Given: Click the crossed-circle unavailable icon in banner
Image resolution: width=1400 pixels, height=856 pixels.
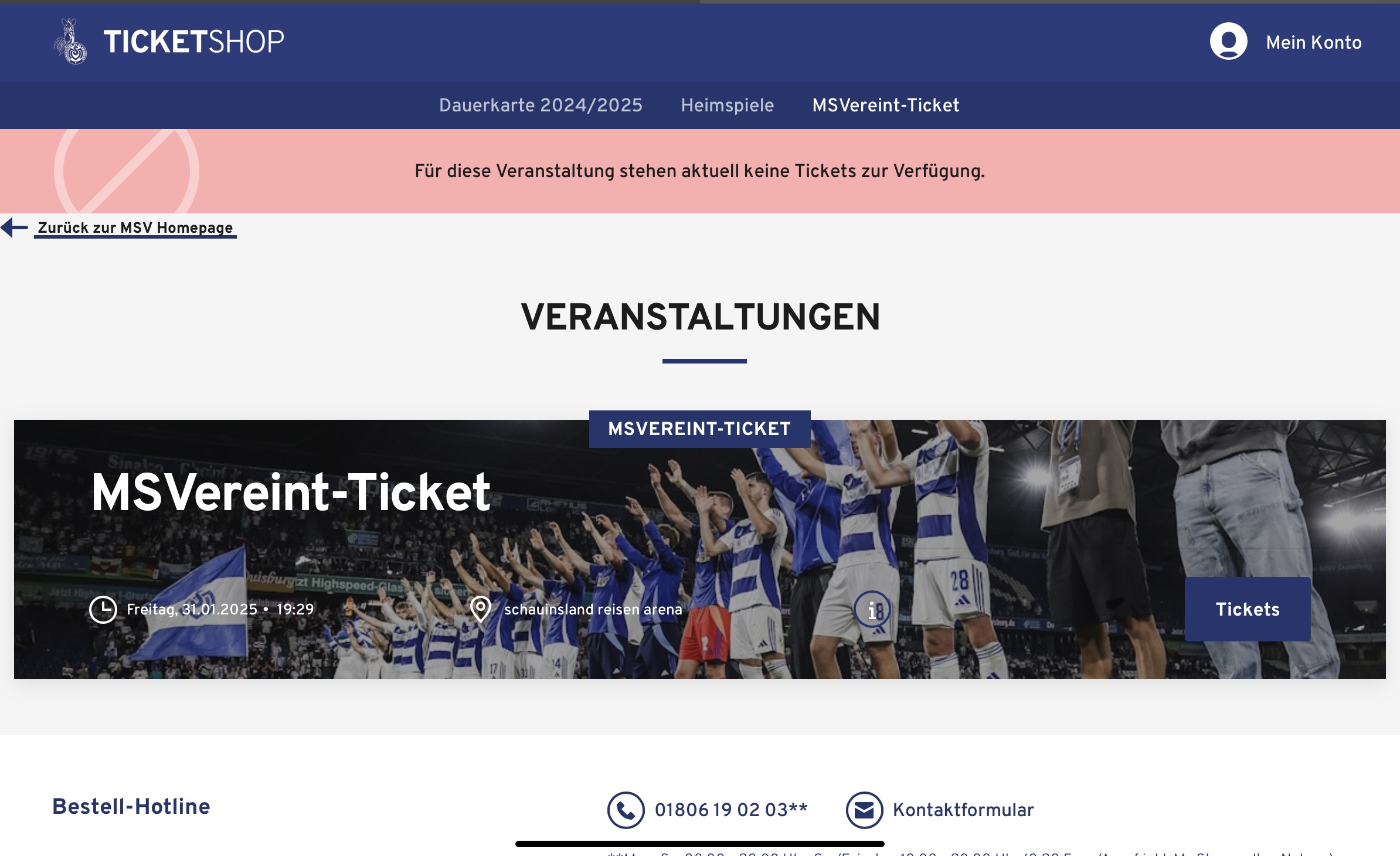Looking at the screenshot, I should pyautogui.click(x=127, y=171).
